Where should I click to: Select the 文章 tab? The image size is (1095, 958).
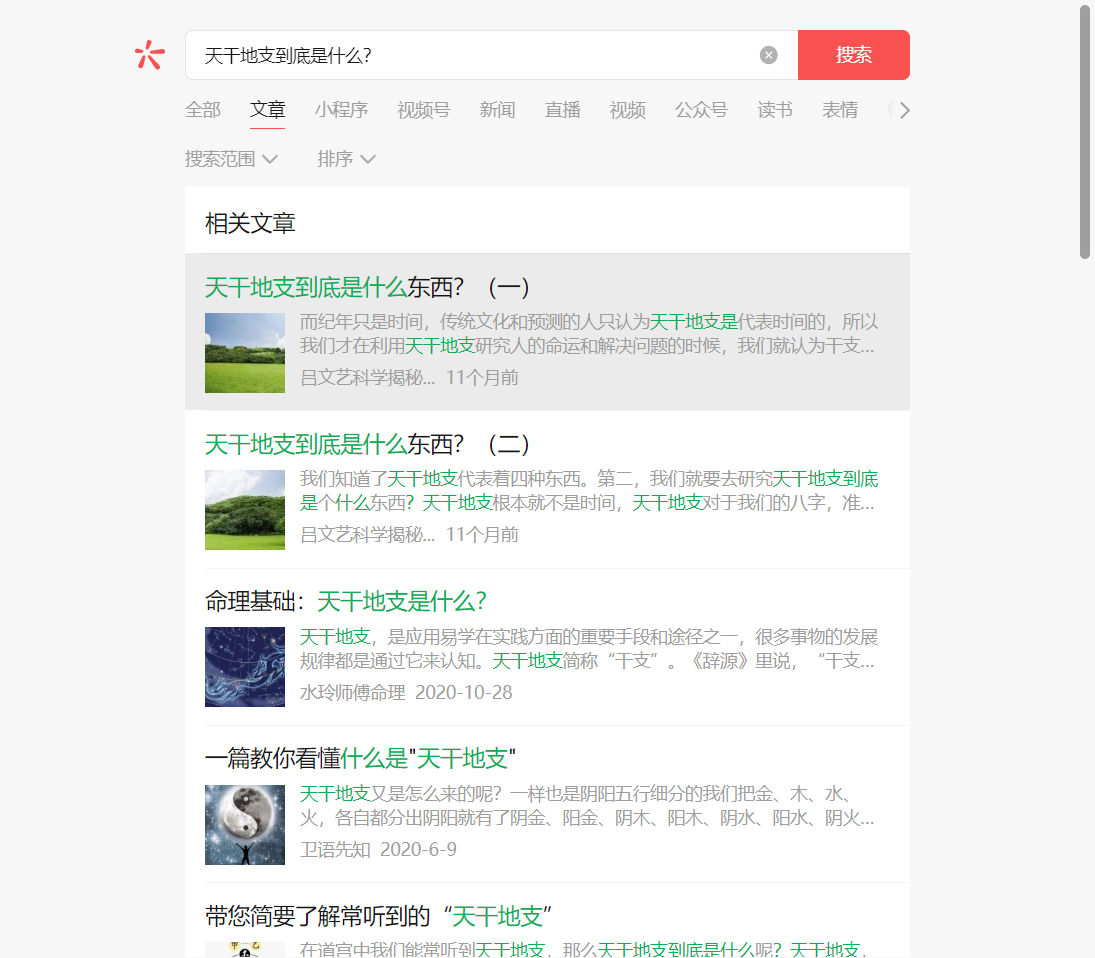point(267,110)
